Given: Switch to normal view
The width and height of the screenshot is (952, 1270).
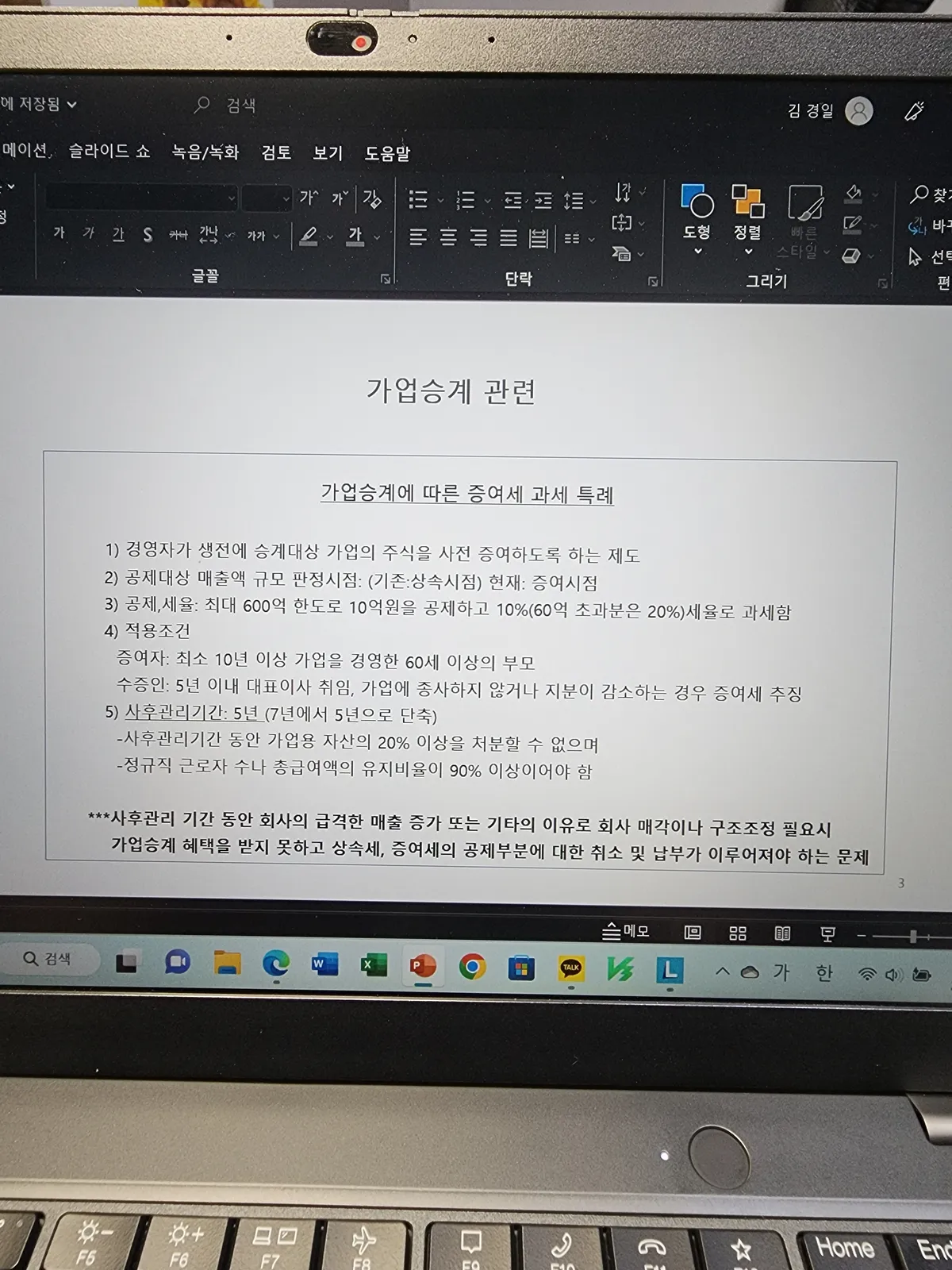Looking at the screenshot, I should pos(693,933).
